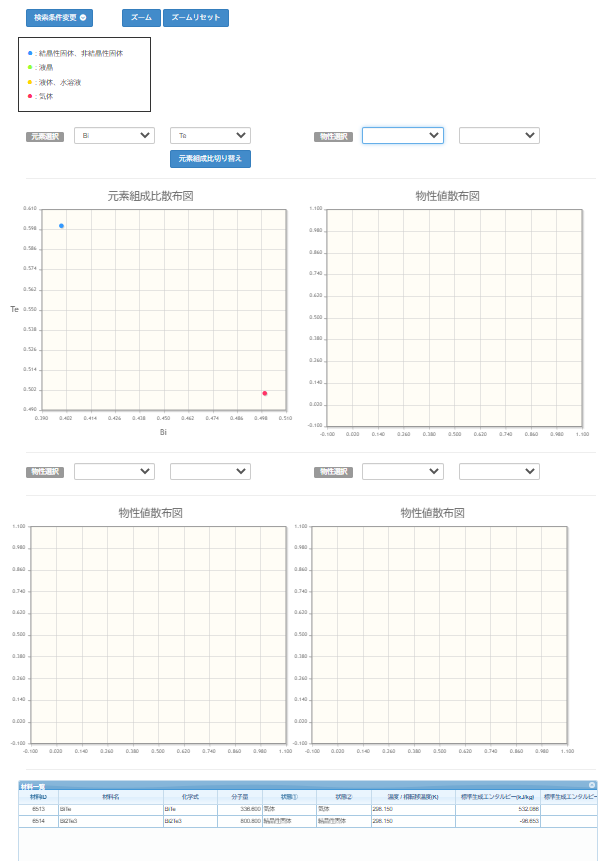Screen dimensions: 611x861
Task: Expand first 物性選択 dropdown above bottom-left plot
Action: click(x=114, y=471)
